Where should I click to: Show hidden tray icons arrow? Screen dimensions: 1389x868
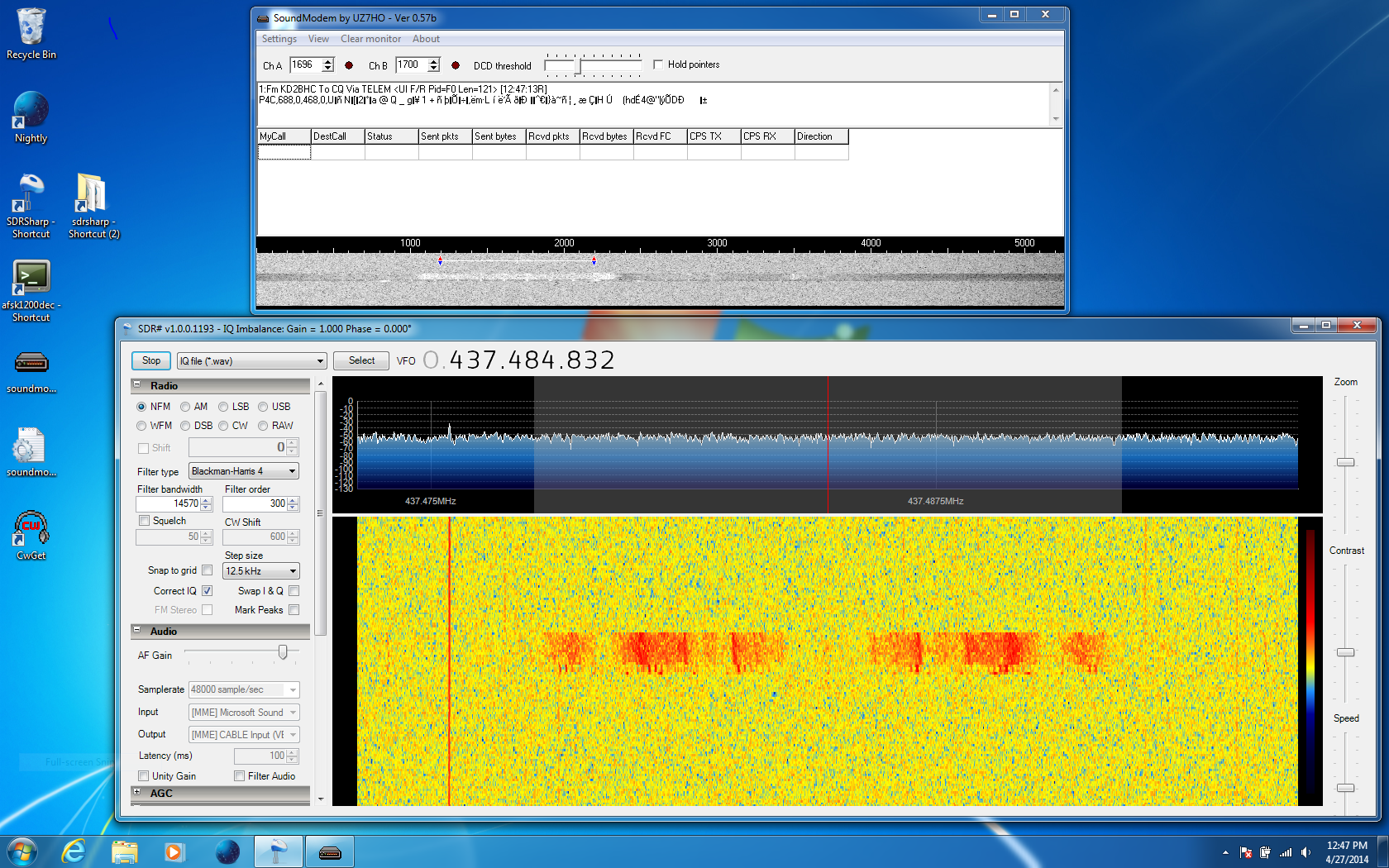click(x=1225, y=852)
